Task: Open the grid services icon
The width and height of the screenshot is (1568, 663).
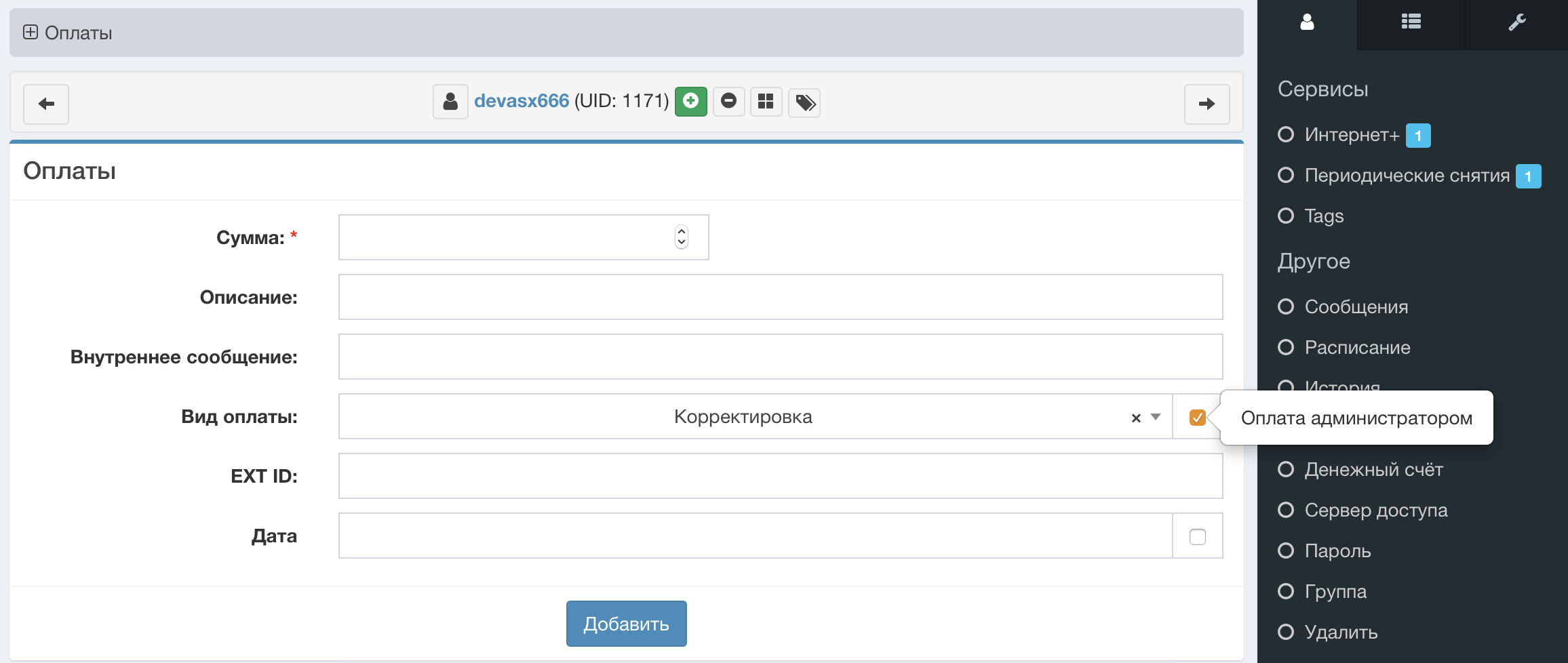Action: click(766, 102)
